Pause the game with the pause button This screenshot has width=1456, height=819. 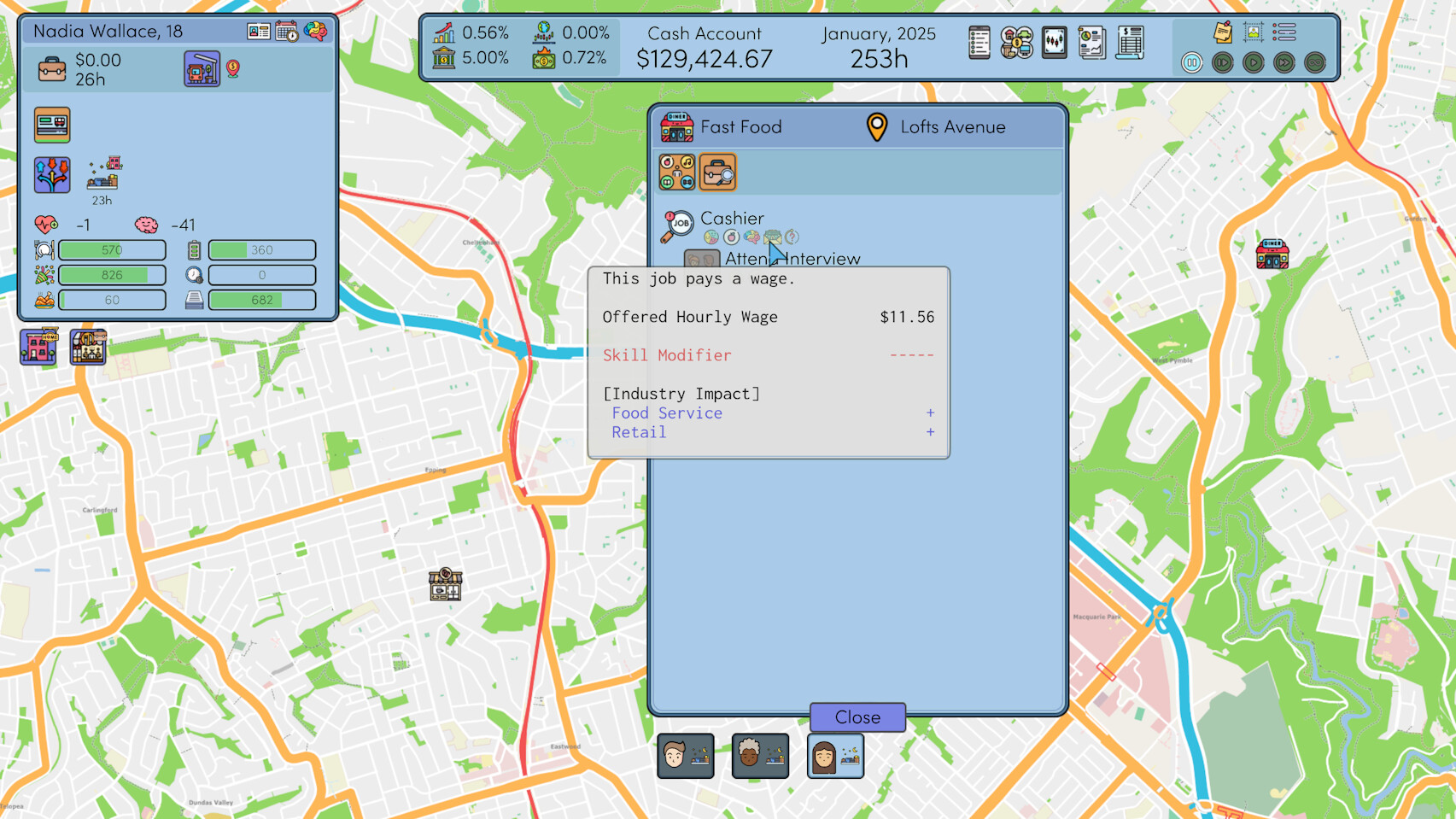tap(1191, 62)
